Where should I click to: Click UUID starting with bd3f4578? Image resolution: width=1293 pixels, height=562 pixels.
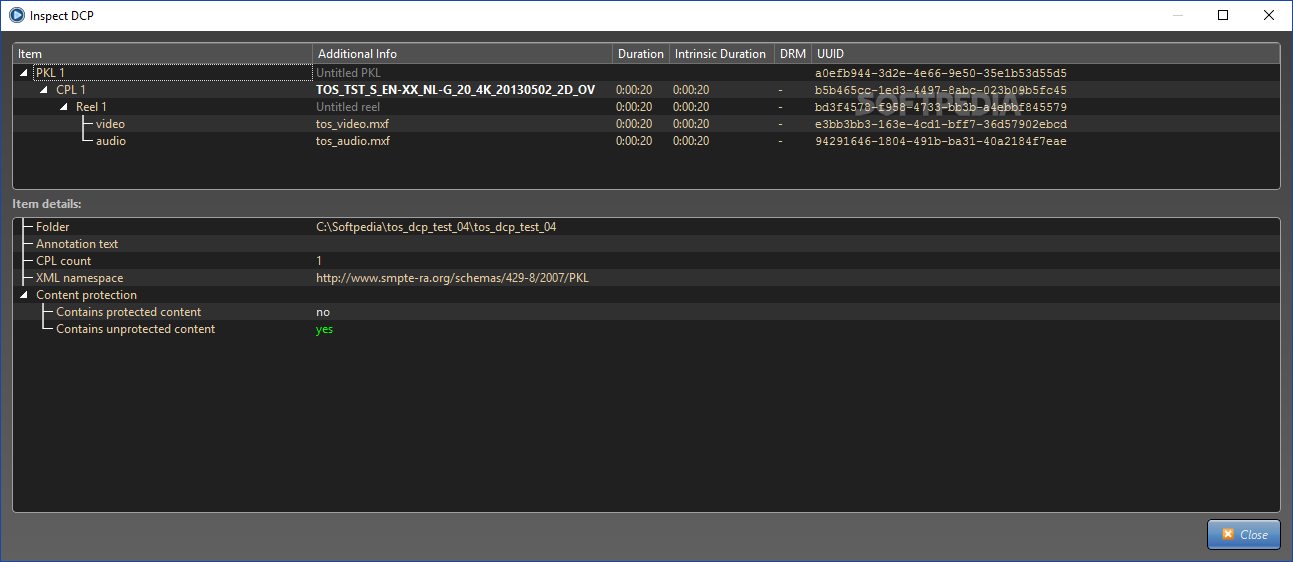tap(941, 107)
